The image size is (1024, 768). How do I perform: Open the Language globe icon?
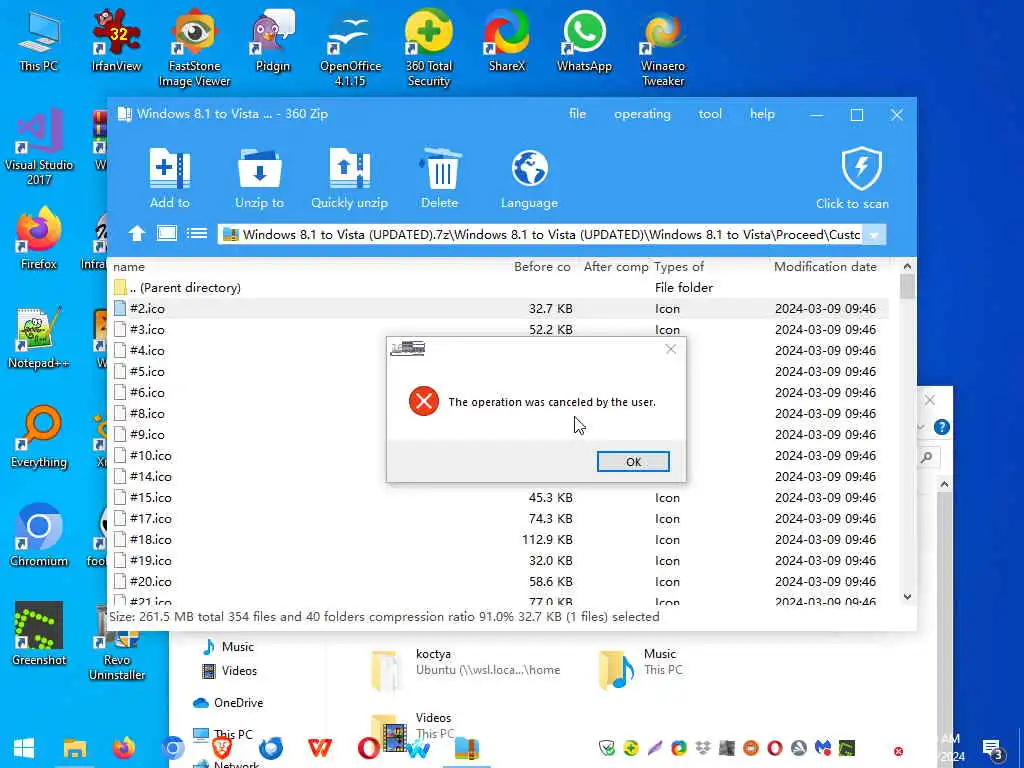tap(530, 168)
